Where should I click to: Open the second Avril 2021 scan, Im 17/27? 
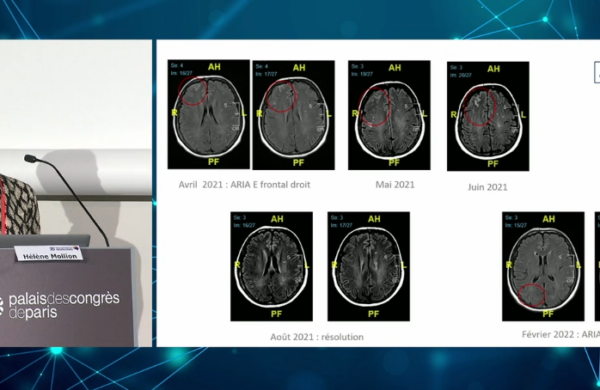[293, 115]
